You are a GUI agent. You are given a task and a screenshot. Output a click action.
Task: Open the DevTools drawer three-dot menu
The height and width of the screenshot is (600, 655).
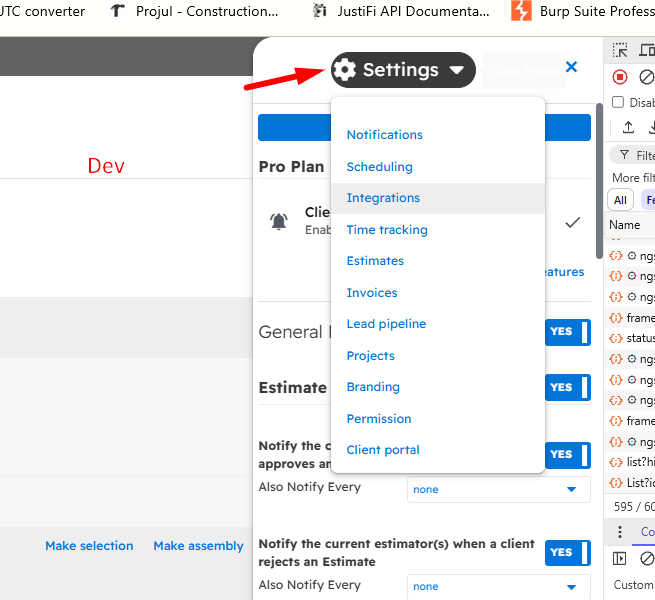(620, 531)
